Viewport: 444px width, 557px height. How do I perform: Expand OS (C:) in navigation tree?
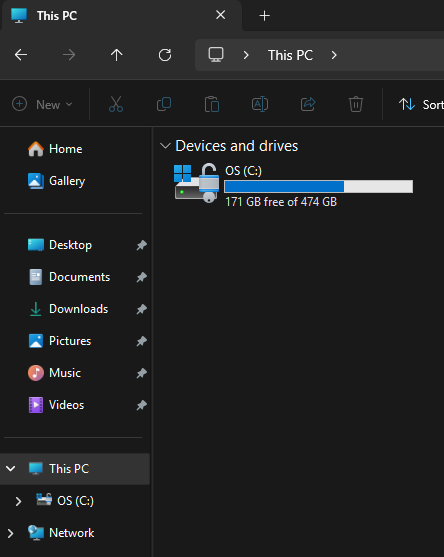18,501
